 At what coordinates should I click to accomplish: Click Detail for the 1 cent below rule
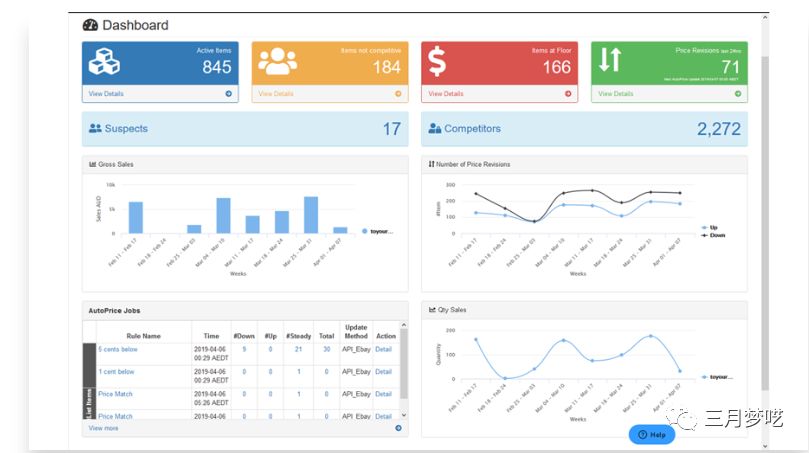click(x=383, y=372)
